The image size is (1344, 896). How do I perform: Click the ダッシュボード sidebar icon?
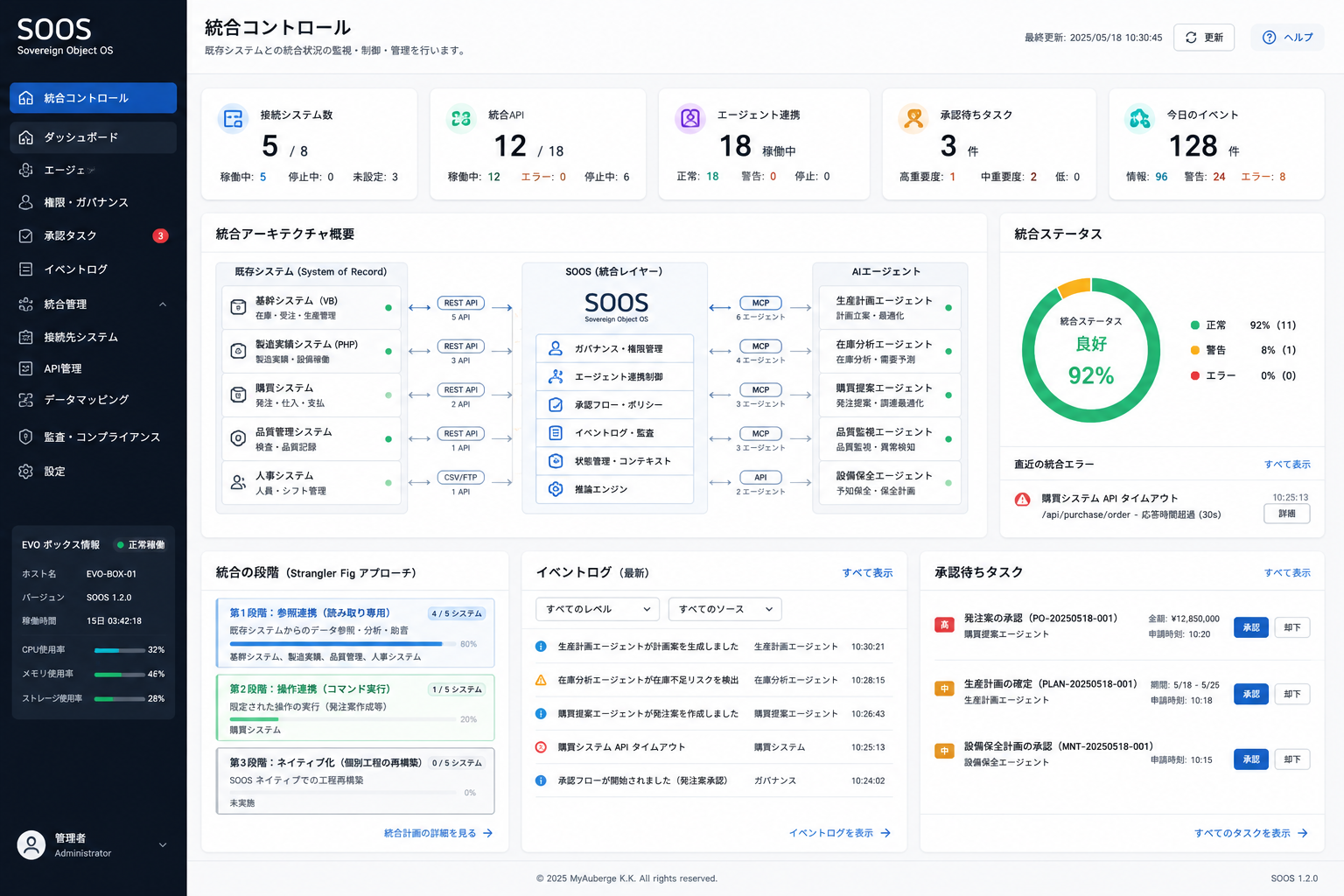coord(26,137)
